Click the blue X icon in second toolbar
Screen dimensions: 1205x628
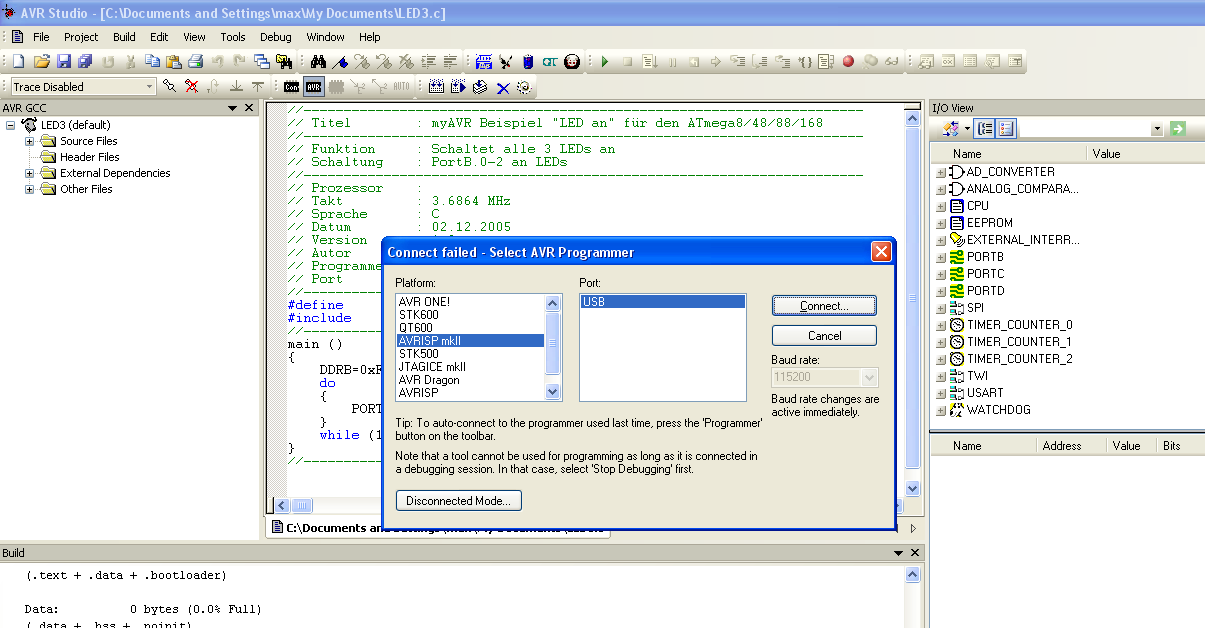tap(504, 87)
